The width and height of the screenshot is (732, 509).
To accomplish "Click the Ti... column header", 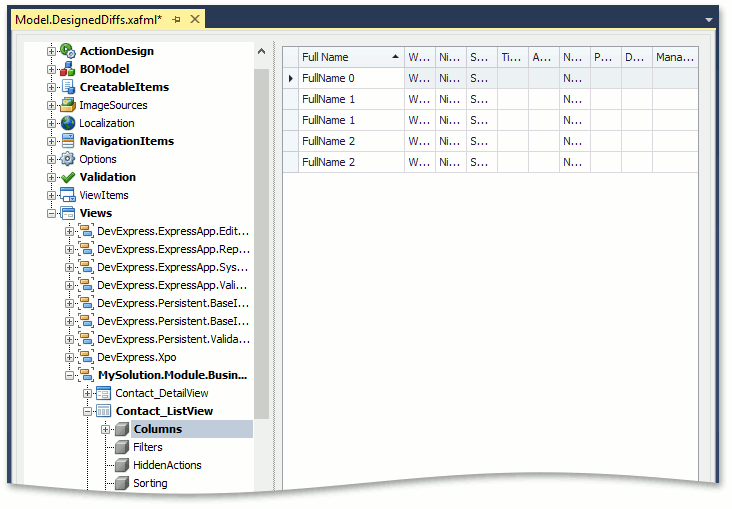I will [513, 57].
